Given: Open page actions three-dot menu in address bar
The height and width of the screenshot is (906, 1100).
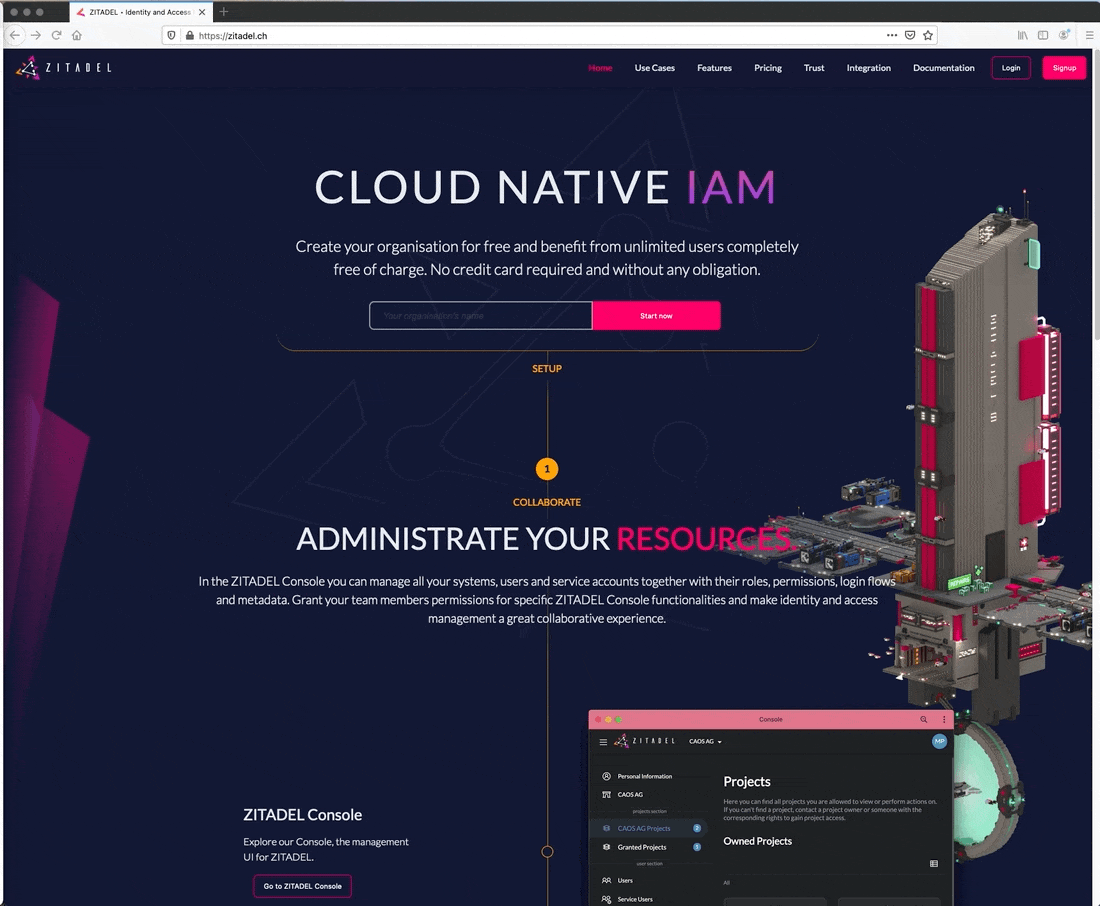Looking at the screenshot, I should pos(891,35).
